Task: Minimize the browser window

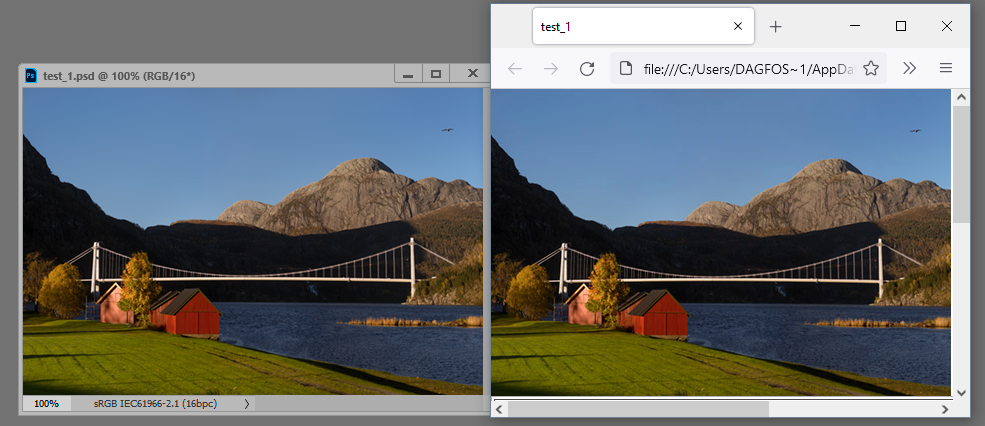Action: [855, 26]
